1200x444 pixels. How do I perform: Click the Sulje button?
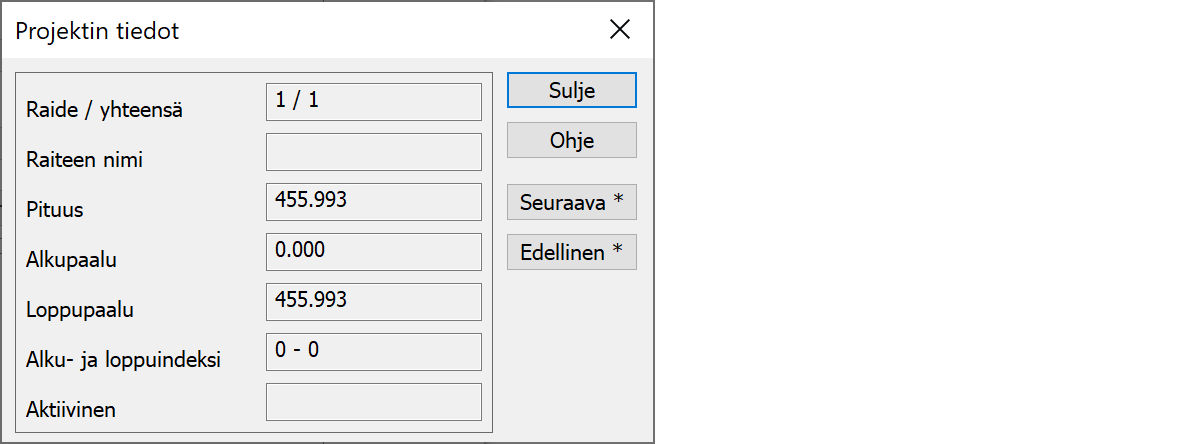coord(571,90)
